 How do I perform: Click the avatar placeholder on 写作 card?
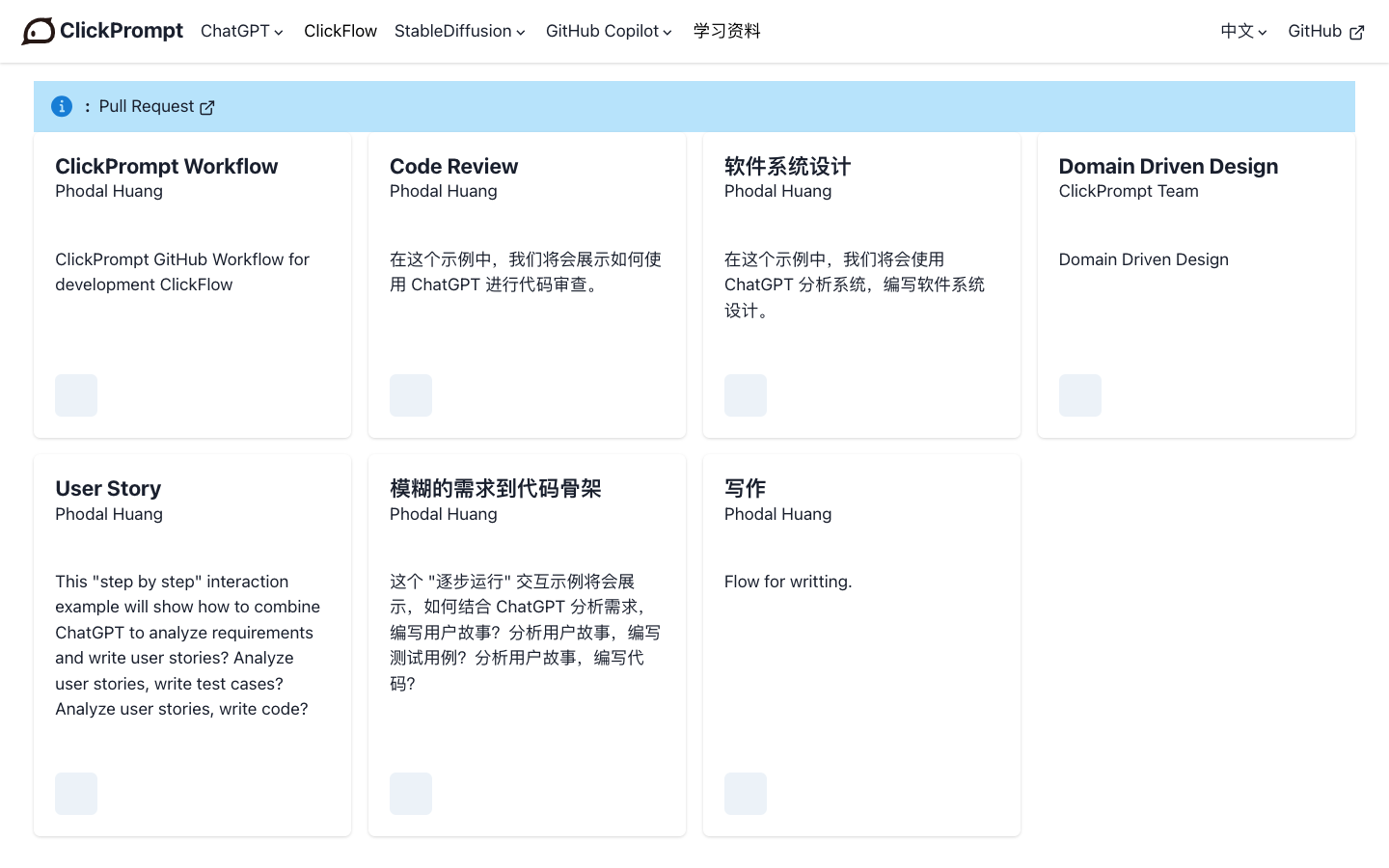point(745,793)
